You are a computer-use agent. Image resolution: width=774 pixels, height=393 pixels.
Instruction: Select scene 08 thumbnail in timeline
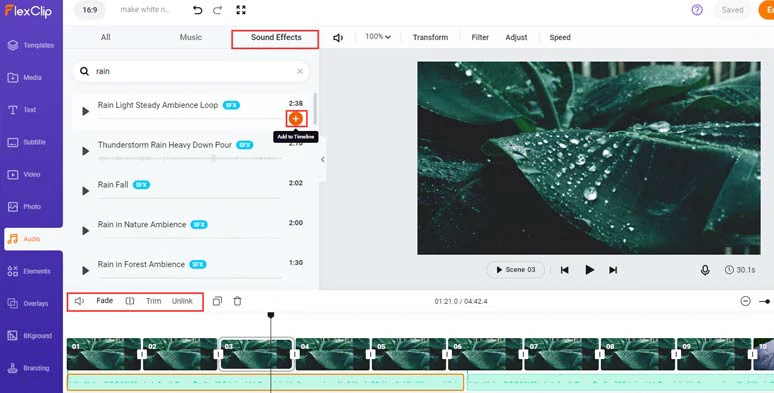click(x=638, y=354)
